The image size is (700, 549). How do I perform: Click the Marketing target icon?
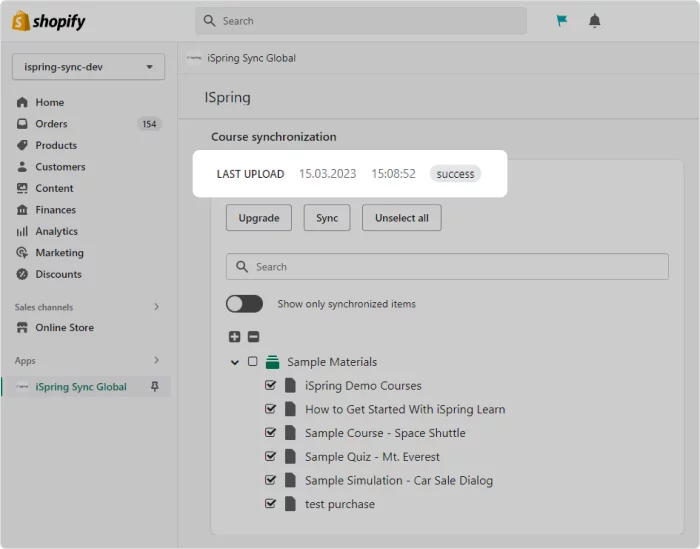point(22,253)
